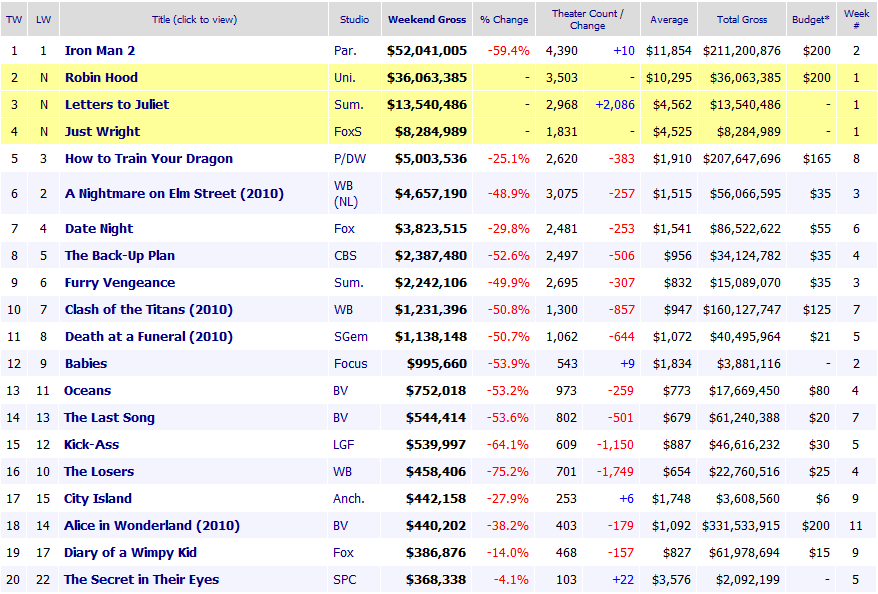This screenshot has width=878, height=594.
Task: Sort by the LW column header
Action: [x=44, y=20]
